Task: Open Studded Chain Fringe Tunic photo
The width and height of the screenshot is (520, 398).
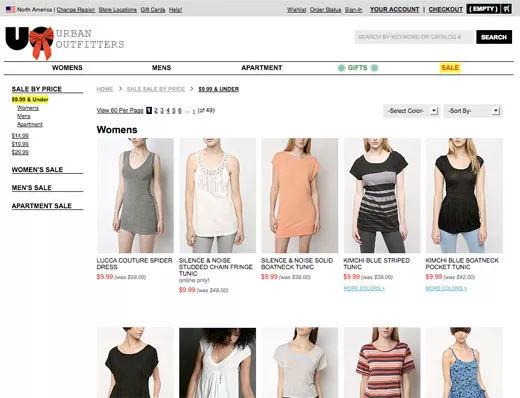Action: (217, 196)
